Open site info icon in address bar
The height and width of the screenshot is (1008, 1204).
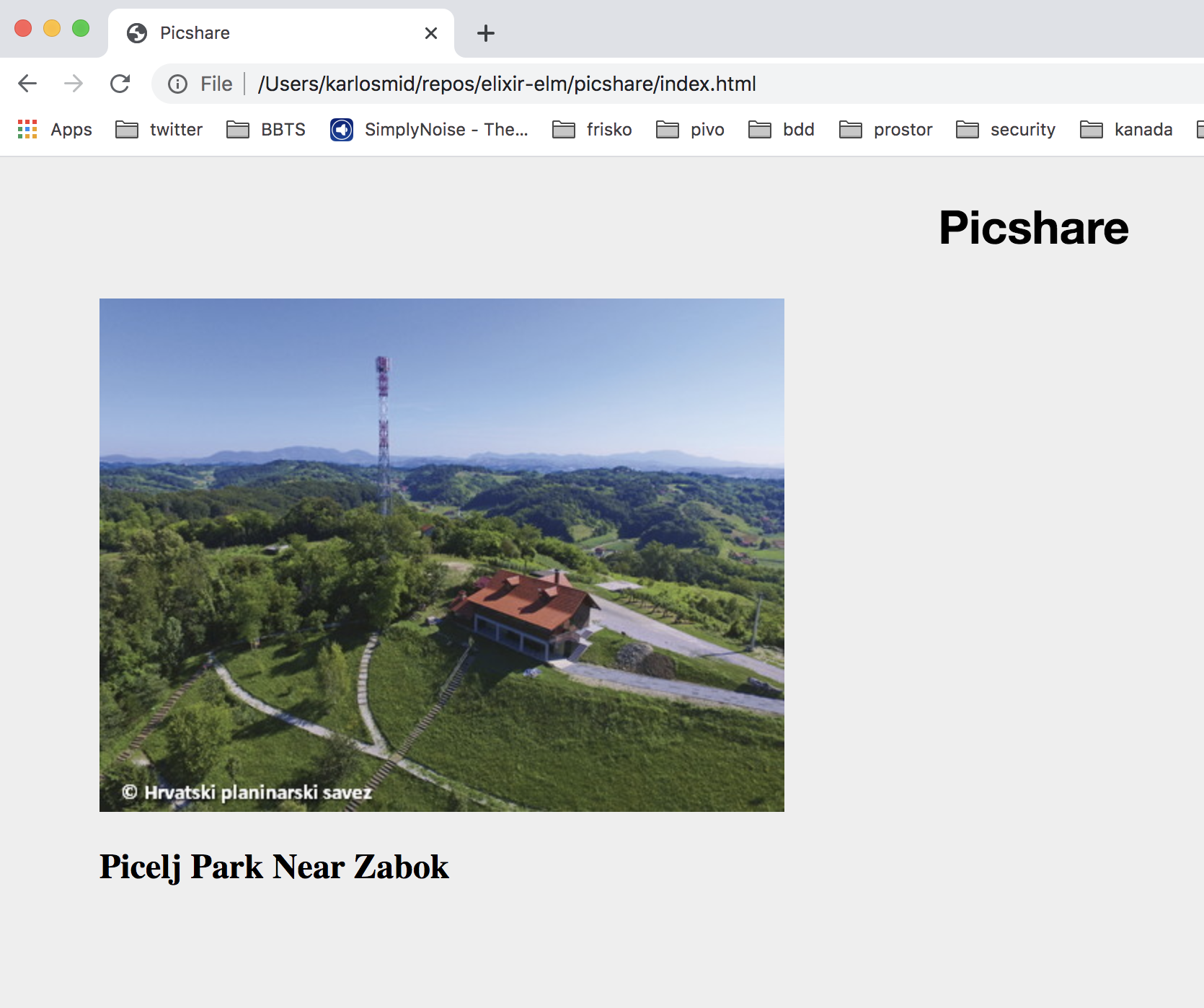coord(177,84)
